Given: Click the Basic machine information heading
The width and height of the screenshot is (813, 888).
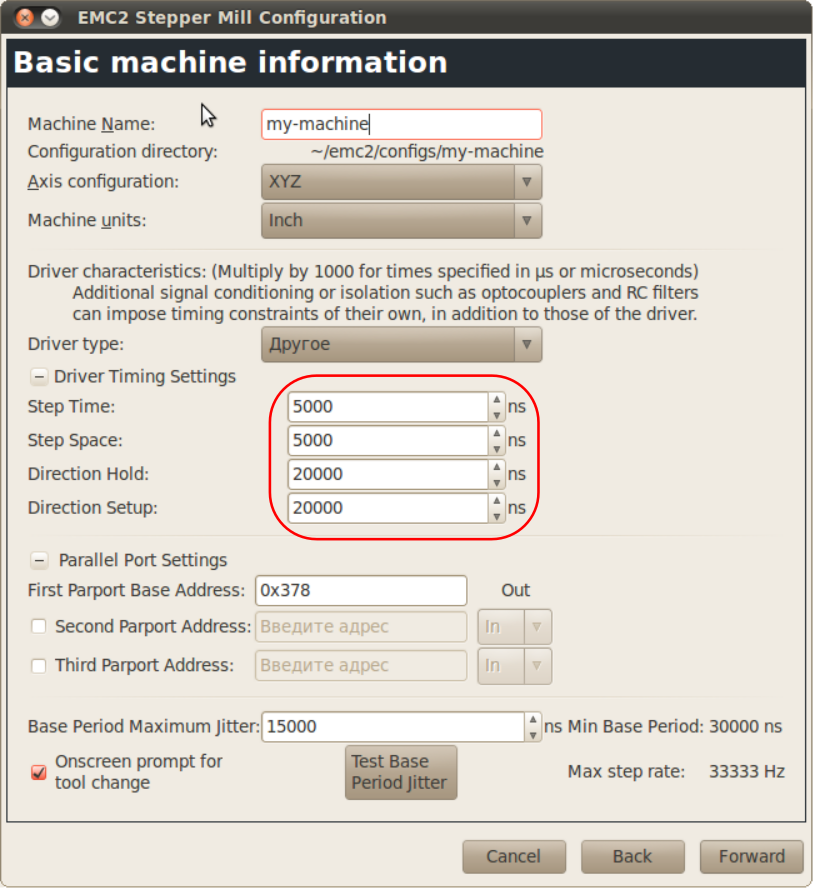Looking at the screenshot, I should click(230, 62).
